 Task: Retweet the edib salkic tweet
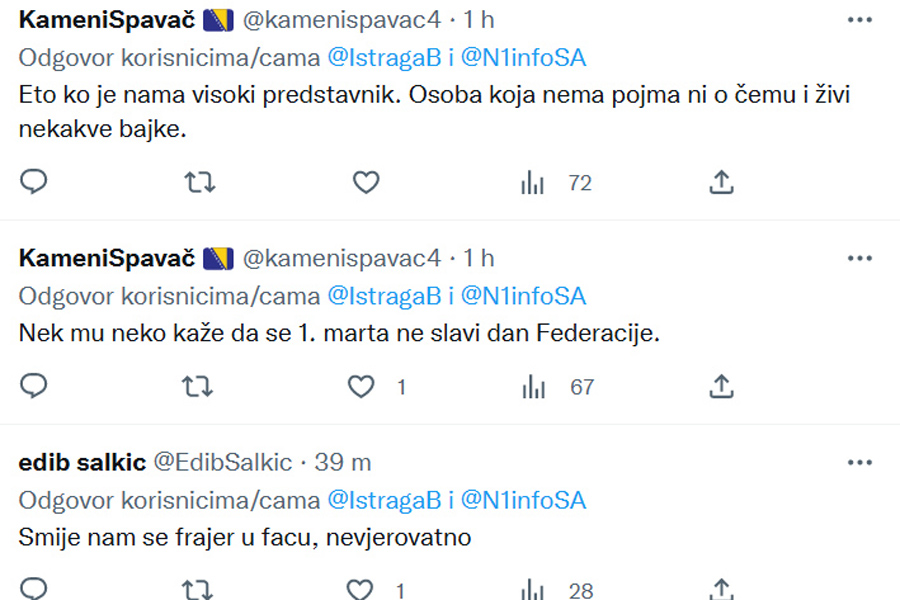pos(197,590)
